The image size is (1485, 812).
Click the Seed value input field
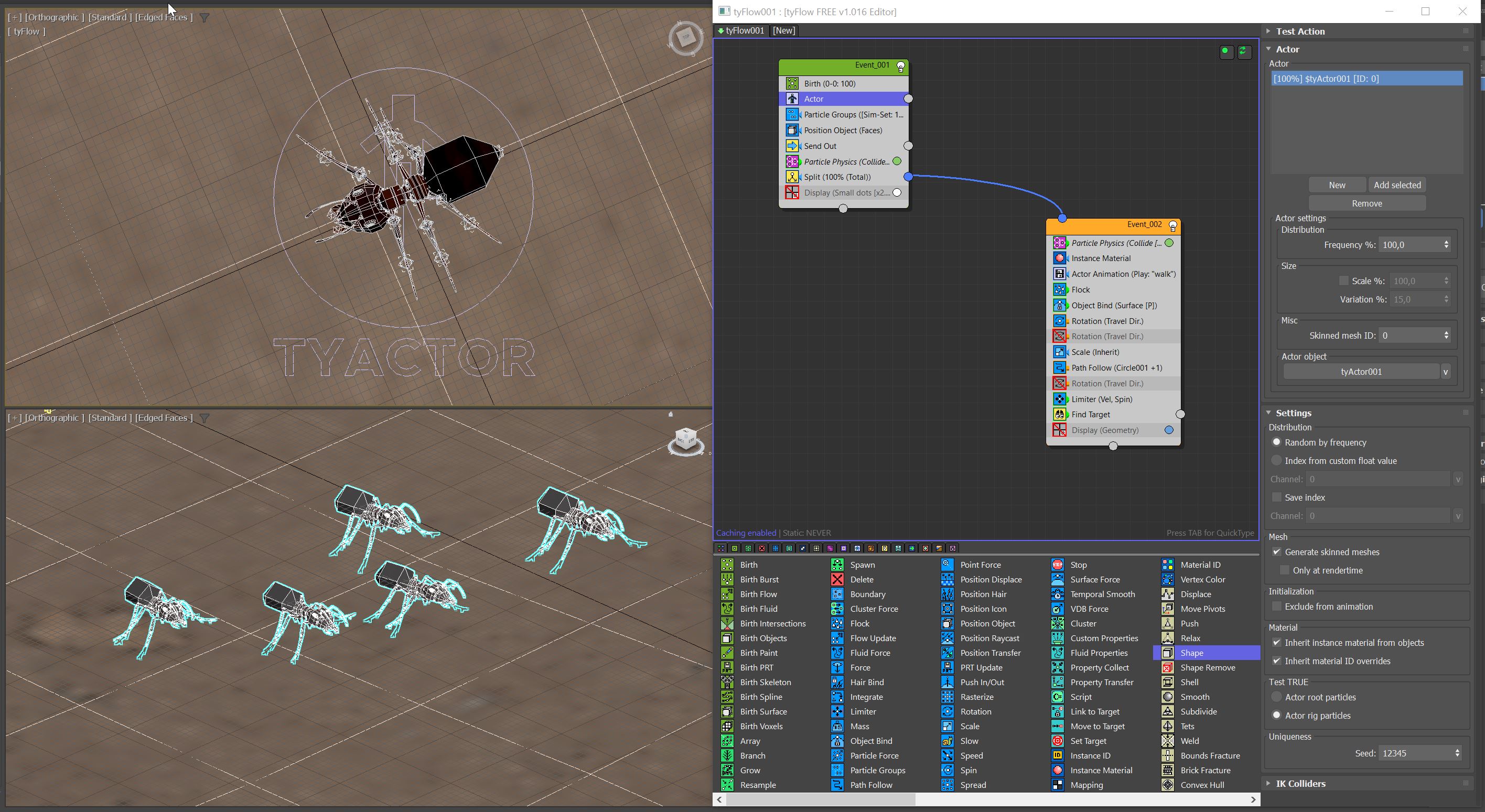(x=1415, y=753)
